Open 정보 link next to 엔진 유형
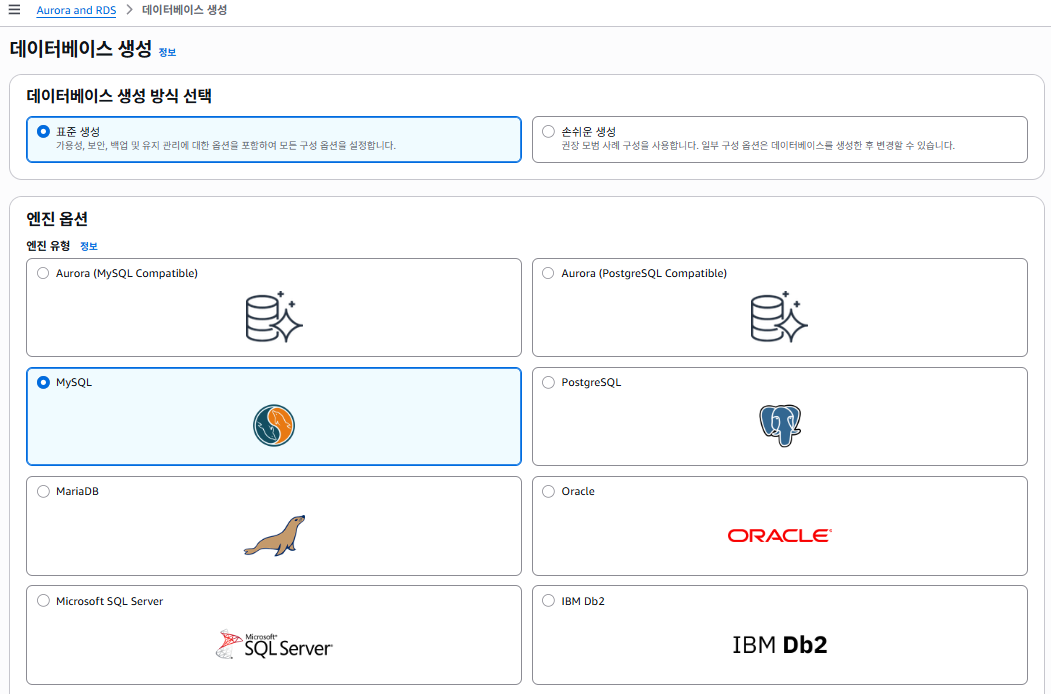This screenshot has height=694, width=1051. [x=88, y=246]
